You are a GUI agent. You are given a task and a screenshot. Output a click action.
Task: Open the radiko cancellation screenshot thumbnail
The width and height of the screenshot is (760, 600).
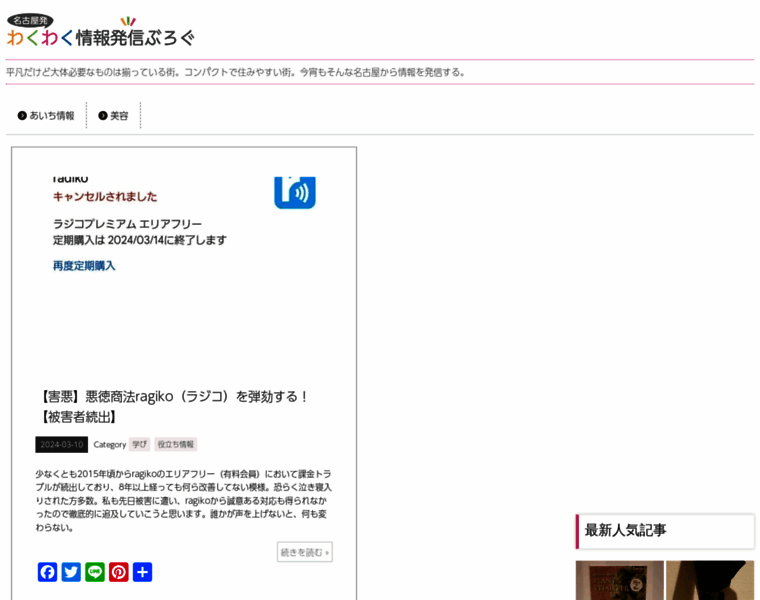tap(184, 275)
